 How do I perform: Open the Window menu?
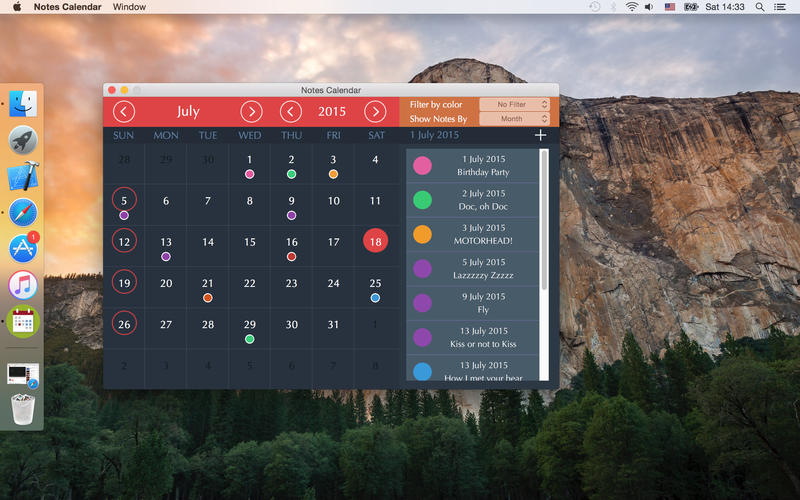pos(129,7)
